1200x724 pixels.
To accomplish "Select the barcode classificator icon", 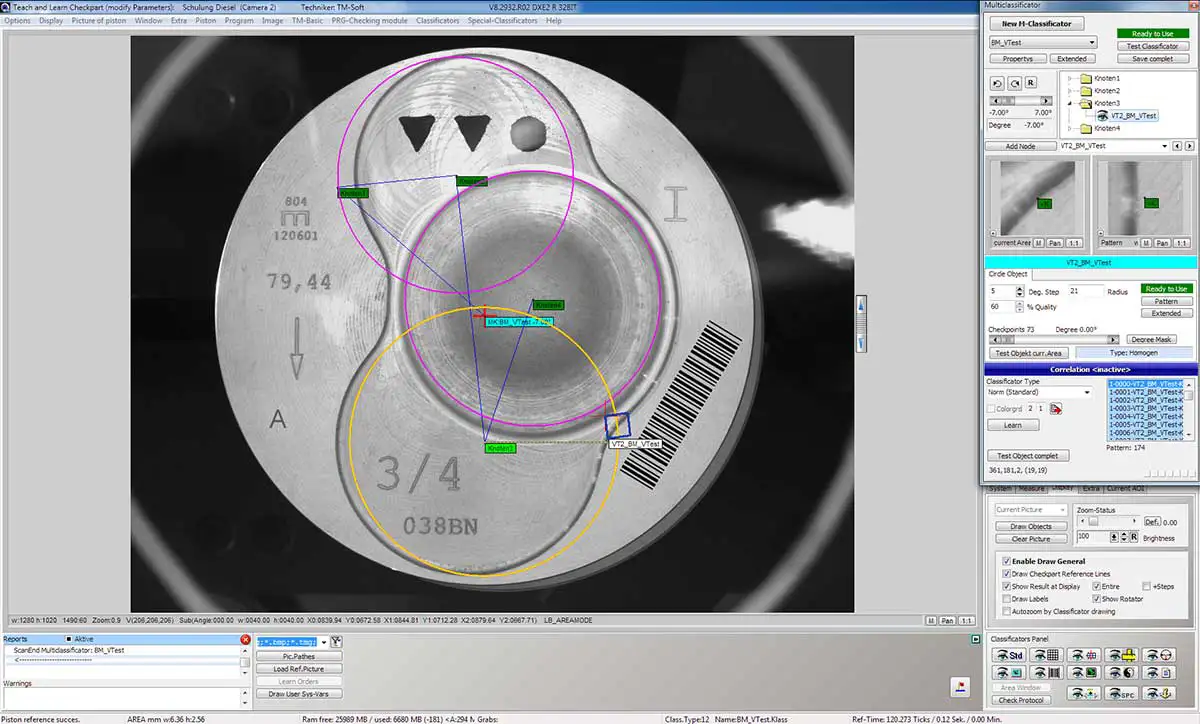I will [x=1046, y=673].
